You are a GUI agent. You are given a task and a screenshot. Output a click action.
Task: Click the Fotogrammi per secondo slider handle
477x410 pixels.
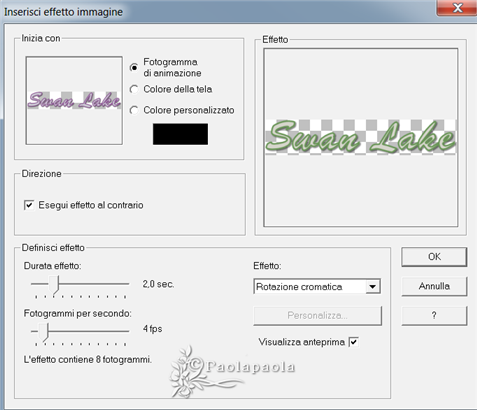pyautogui.click(x=44, y=332)
